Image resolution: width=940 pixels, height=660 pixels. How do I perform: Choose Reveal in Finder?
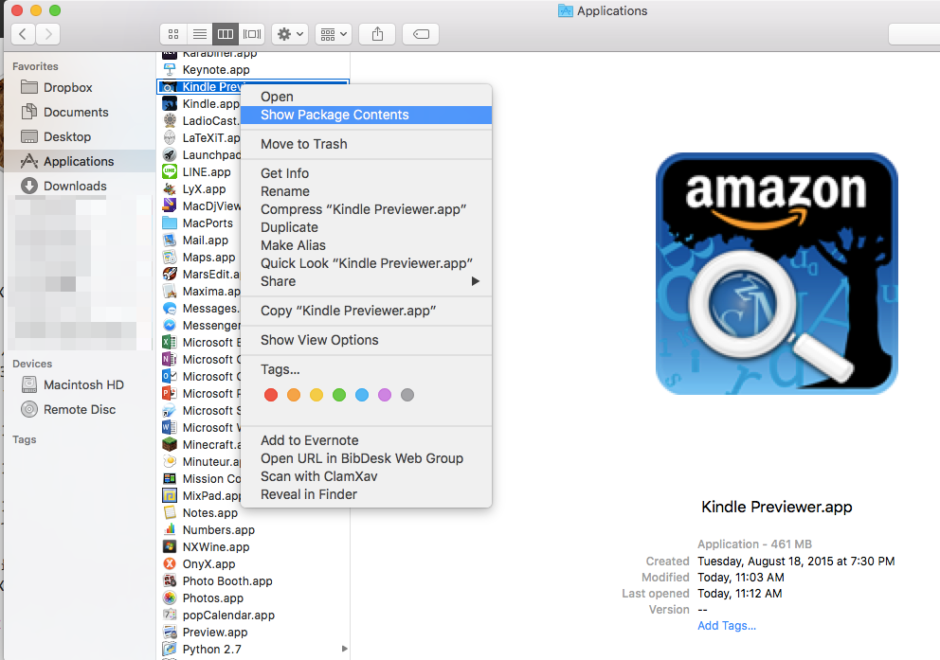(366, 495)
